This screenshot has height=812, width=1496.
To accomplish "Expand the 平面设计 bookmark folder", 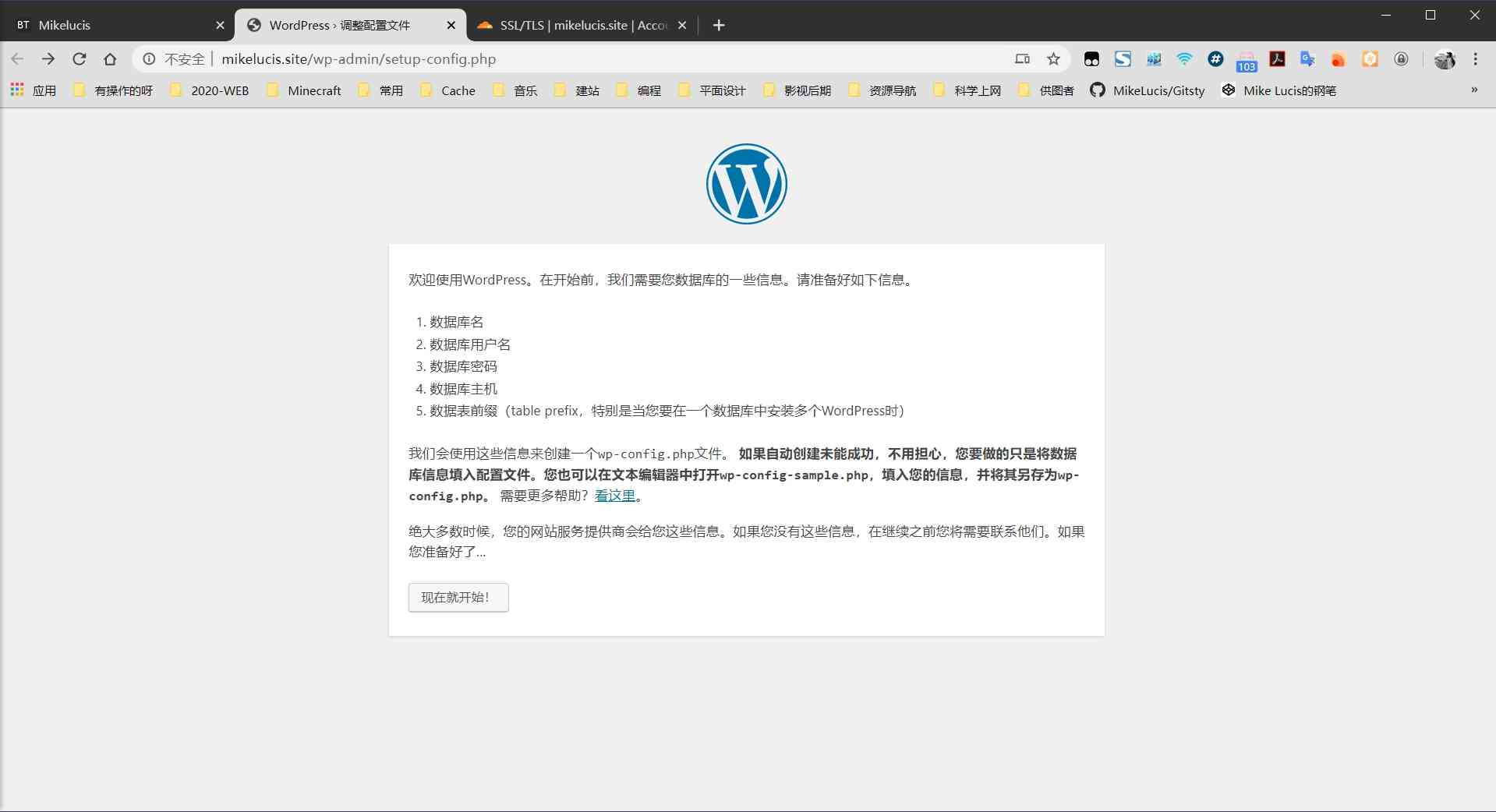I will click(712, 90).
